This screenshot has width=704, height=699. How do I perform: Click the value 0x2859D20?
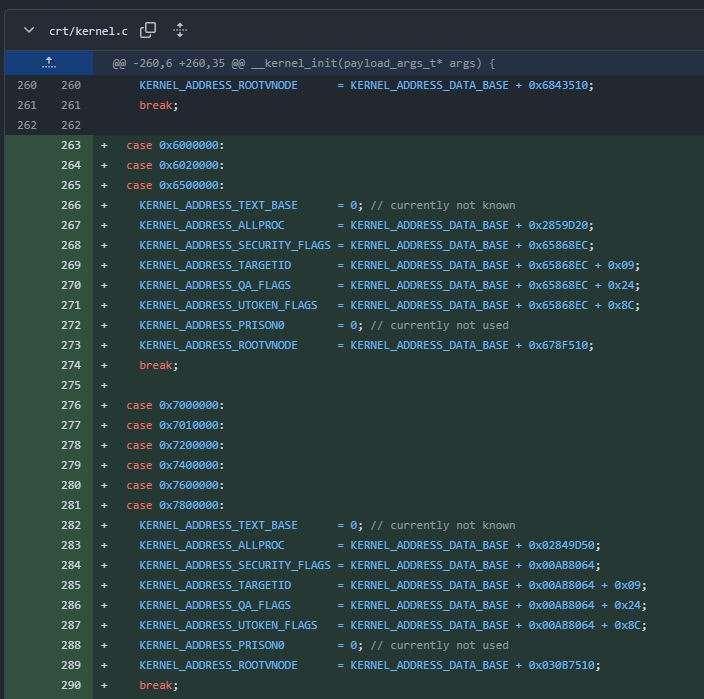coord(558,225)
